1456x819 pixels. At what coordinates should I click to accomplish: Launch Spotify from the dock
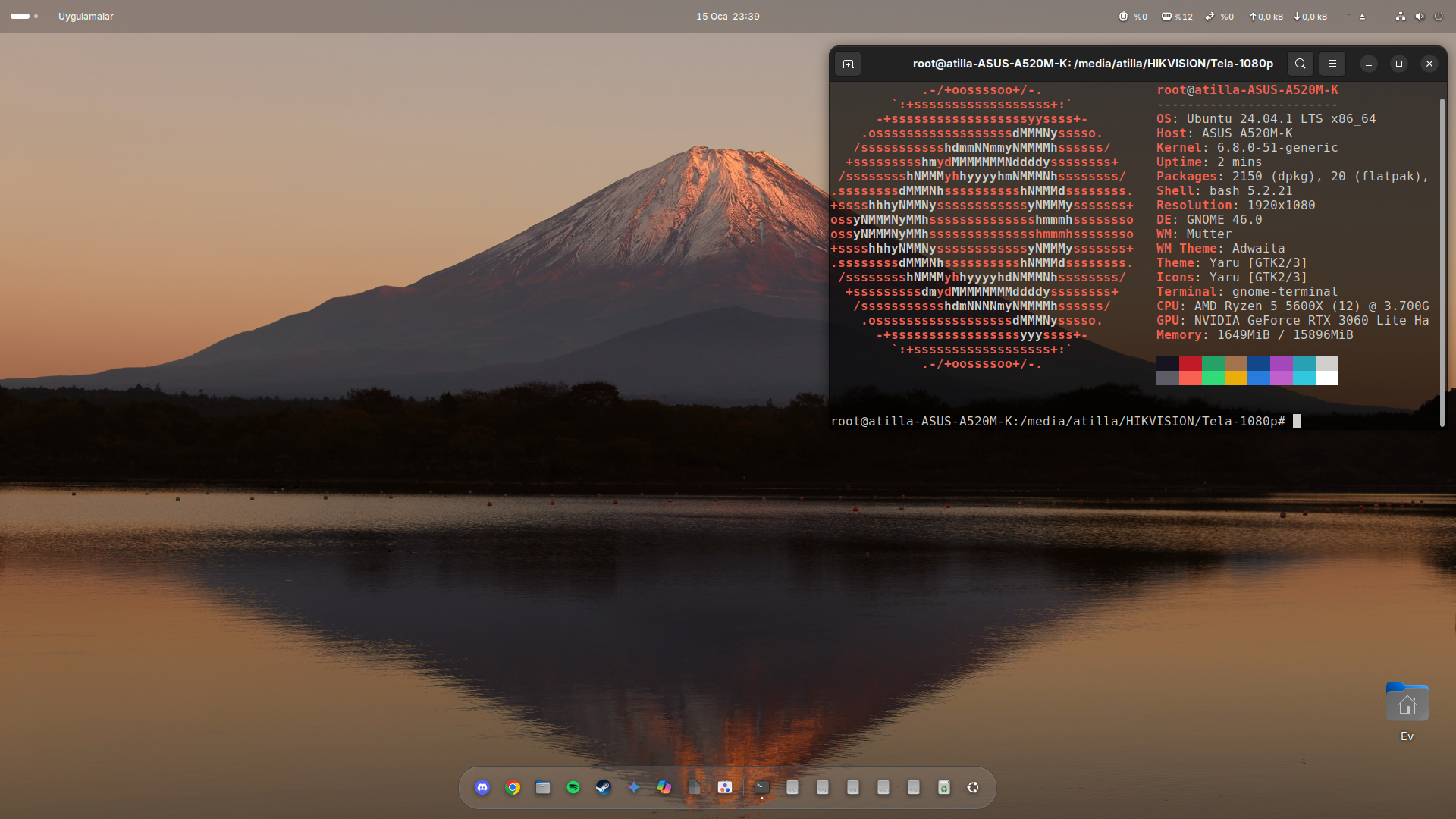[573, 787]
